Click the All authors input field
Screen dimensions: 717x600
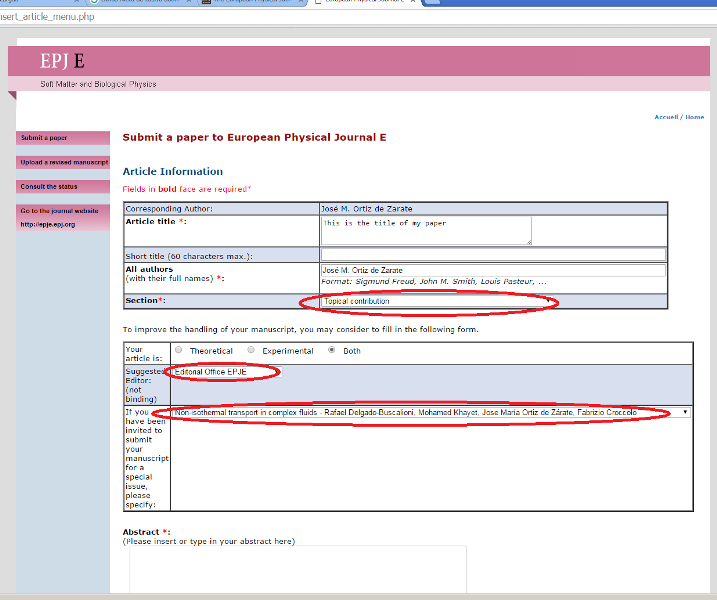coord(493,270)
